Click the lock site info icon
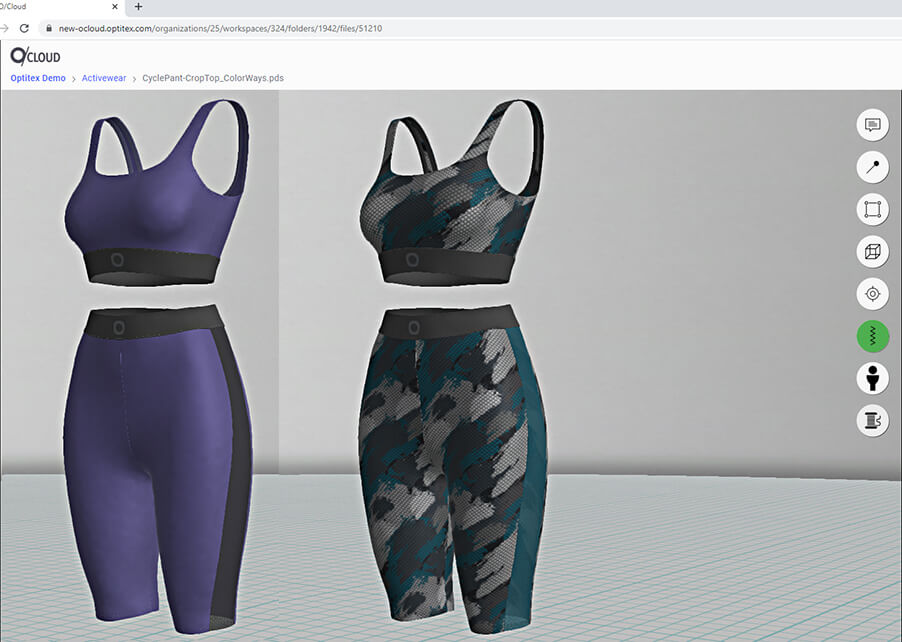 [49, 28]
